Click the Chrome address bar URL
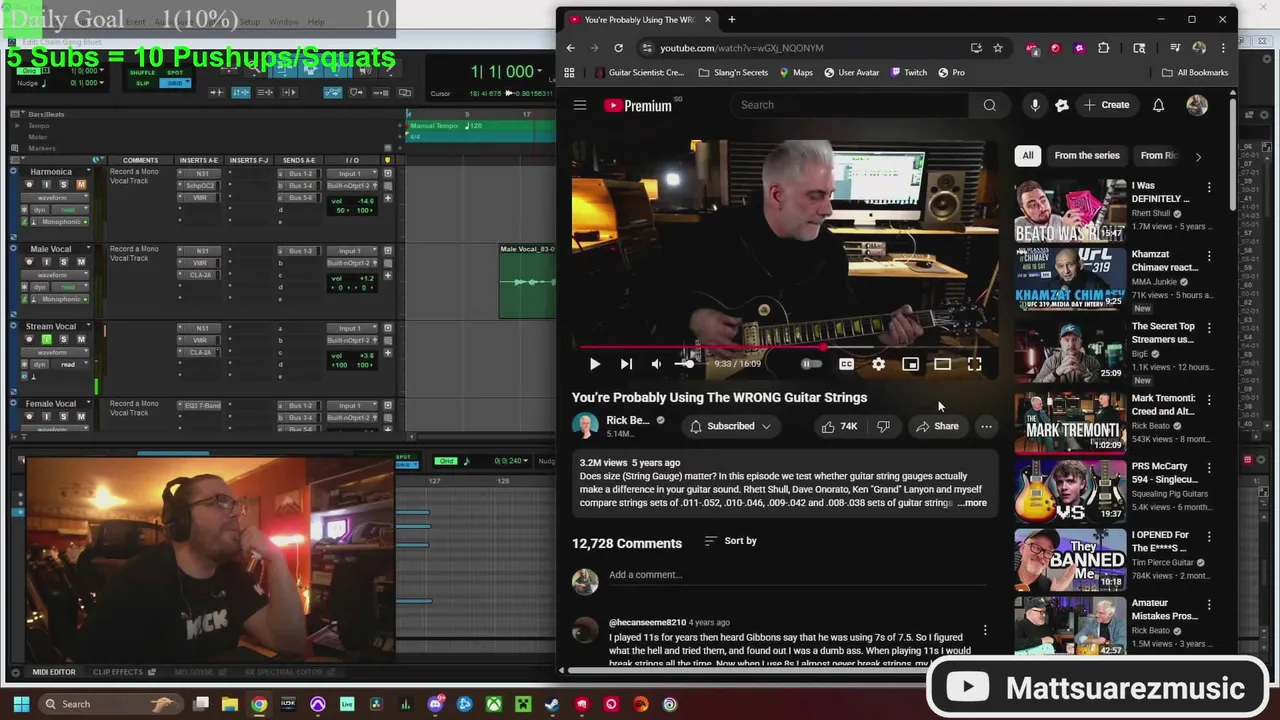1280x720 pixels. pos(742,48)
